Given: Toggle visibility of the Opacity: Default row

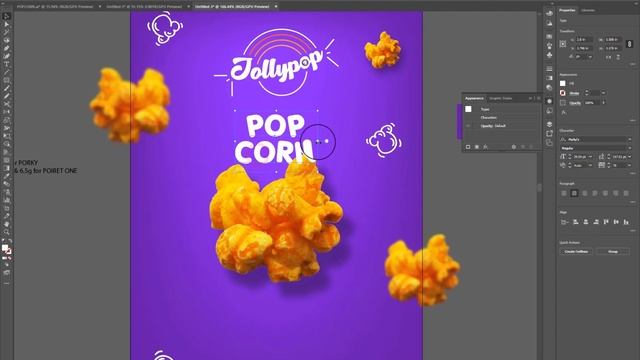Looking at the screenshot, I should (468, 126).
